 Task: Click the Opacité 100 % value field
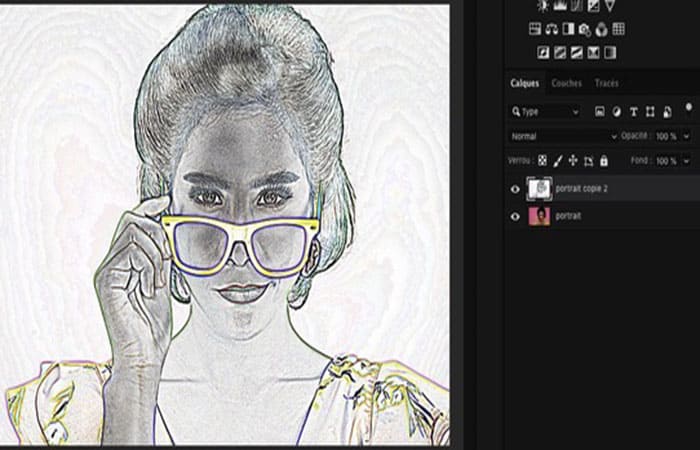click(666, 136)
